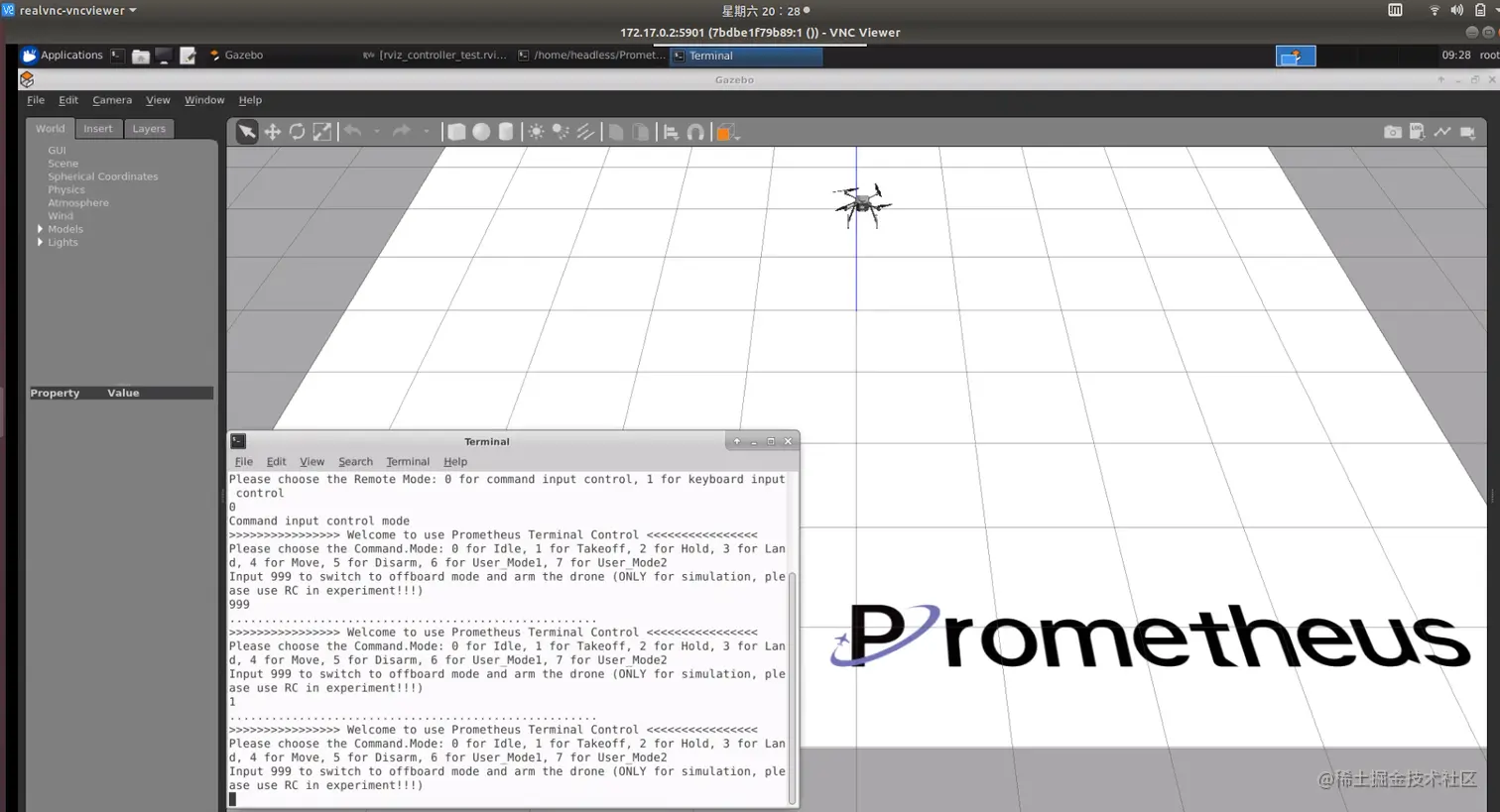Select Physics in the World tree
Image resolution: width=1500 pixels, height=812 pixels.
pyautogui.click(x=66, y=189)
